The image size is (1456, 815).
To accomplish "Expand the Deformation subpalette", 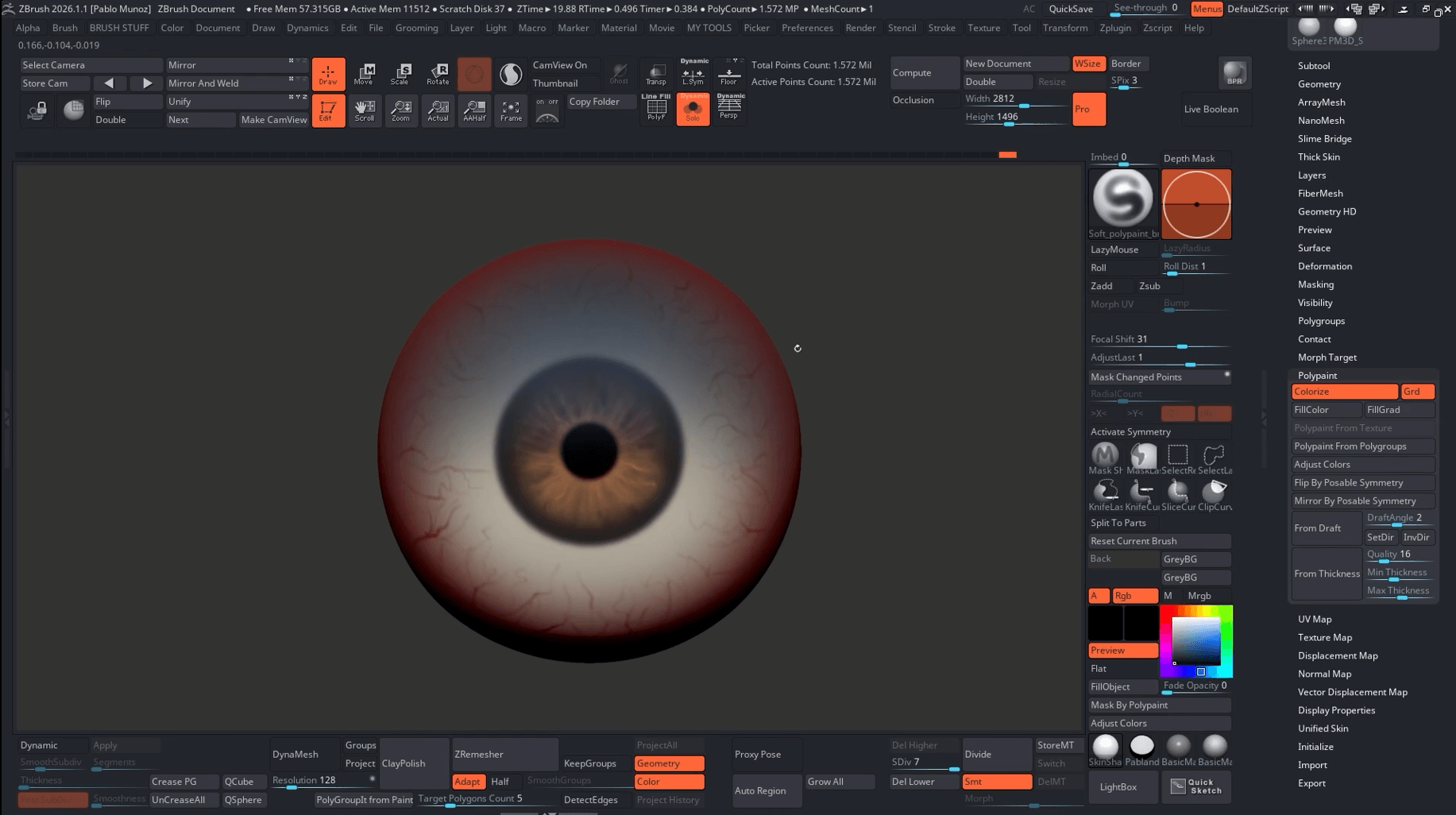I will (1325, 266).
